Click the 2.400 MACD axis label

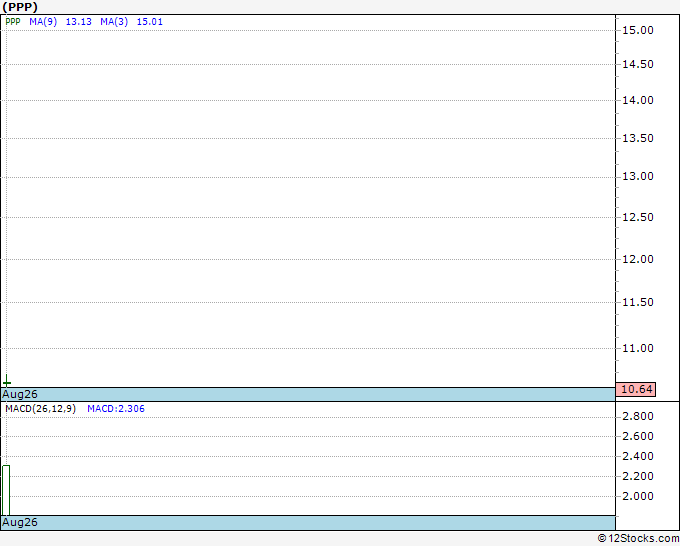(x=638, y=456)
